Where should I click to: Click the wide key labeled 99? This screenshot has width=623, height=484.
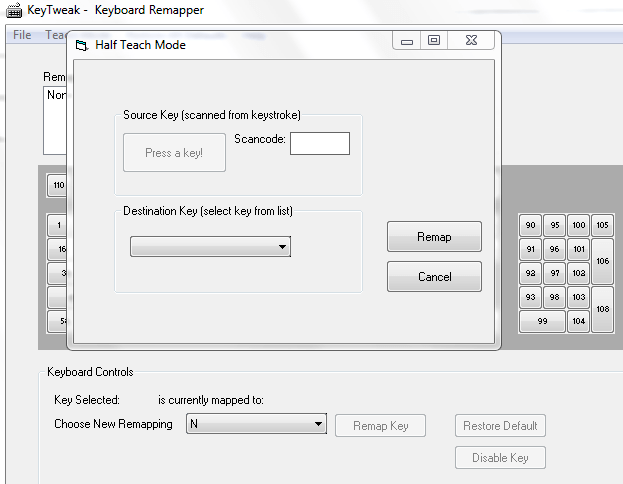[542, 321]
